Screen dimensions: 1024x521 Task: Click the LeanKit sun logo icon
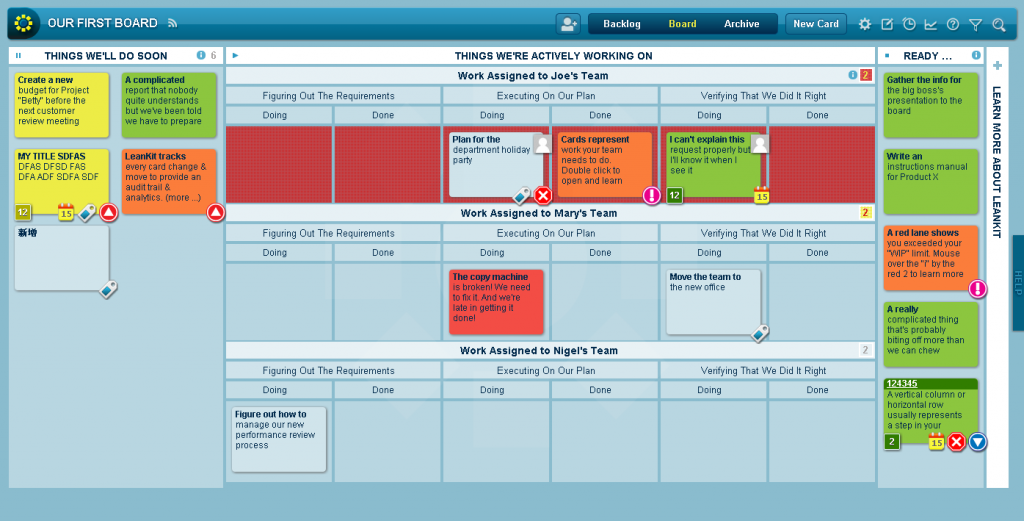pyautogui.click(x=24, y=24)
